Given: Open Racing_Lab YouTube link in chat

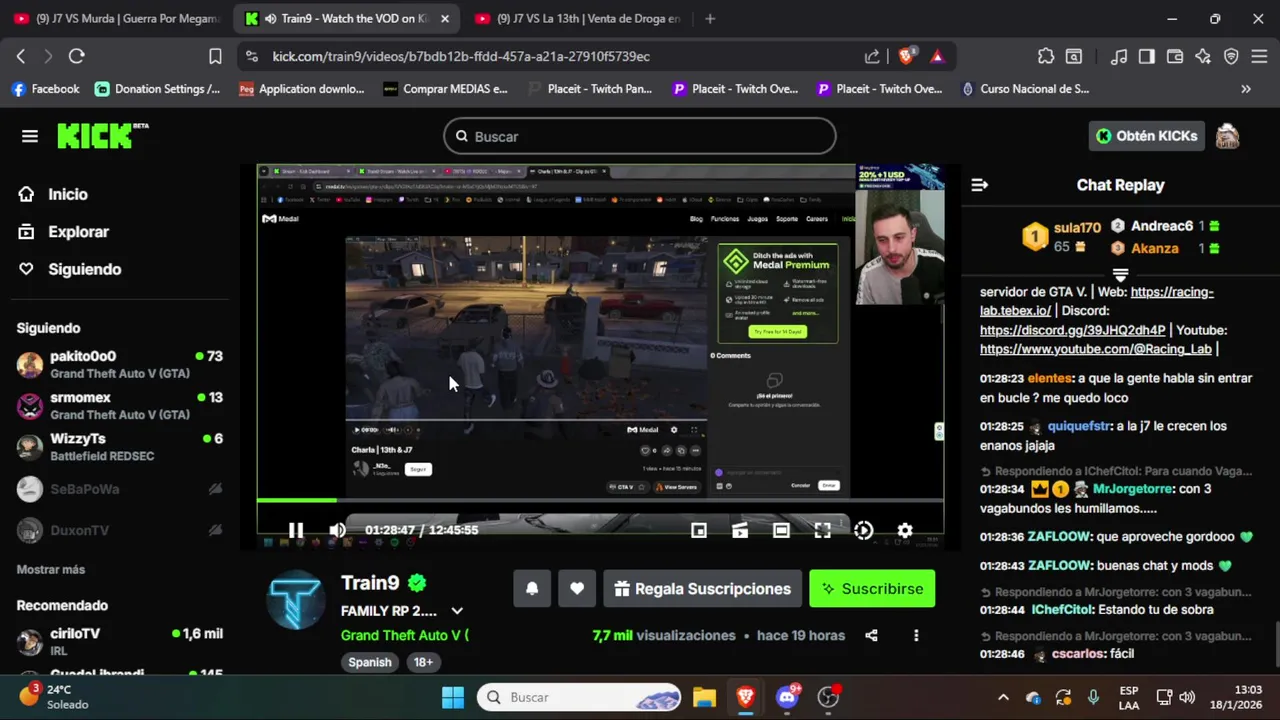Looking at the screenshot, I should coord(1095,349).
